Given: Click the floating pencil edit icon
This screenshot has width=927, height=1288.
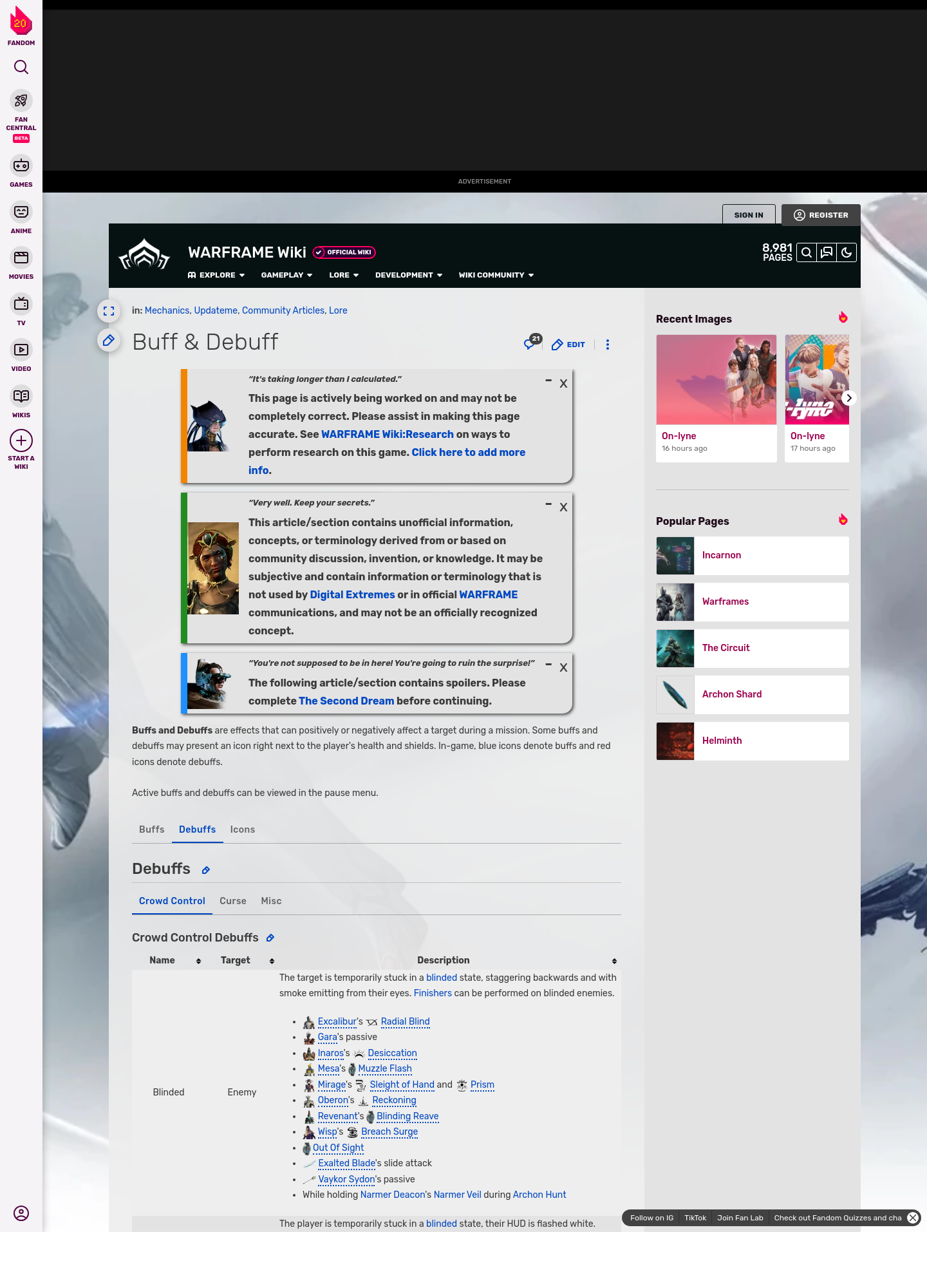Looking at the screenshot, I should point(109,340).
